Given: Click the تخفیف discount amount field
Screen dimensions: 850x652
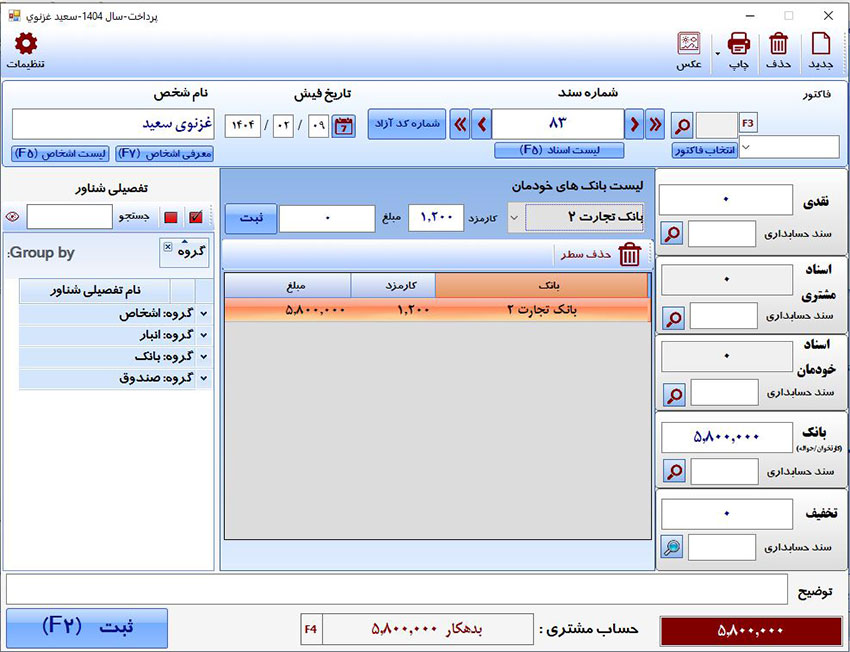Looking at the screenshot, I should (727, 514).
